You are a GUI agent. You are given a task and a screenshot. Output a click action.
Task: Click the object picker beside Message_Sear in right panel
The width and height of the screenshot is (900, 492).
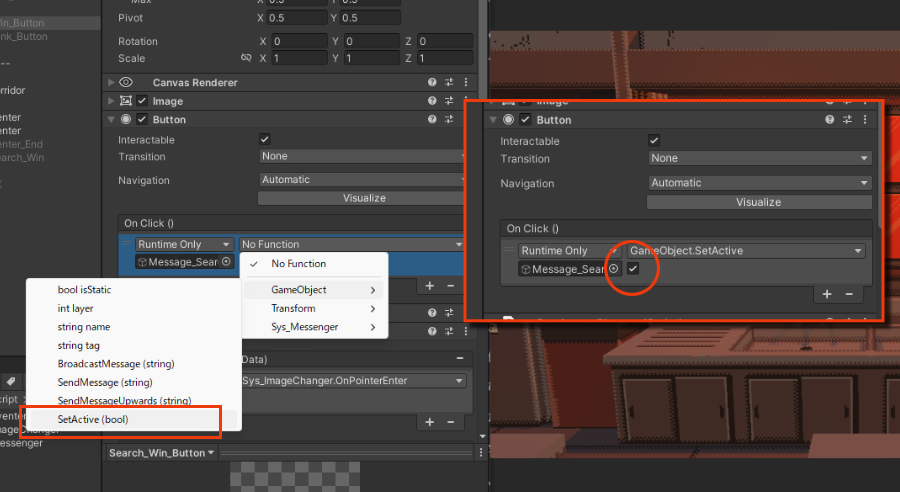coord(614,269)
